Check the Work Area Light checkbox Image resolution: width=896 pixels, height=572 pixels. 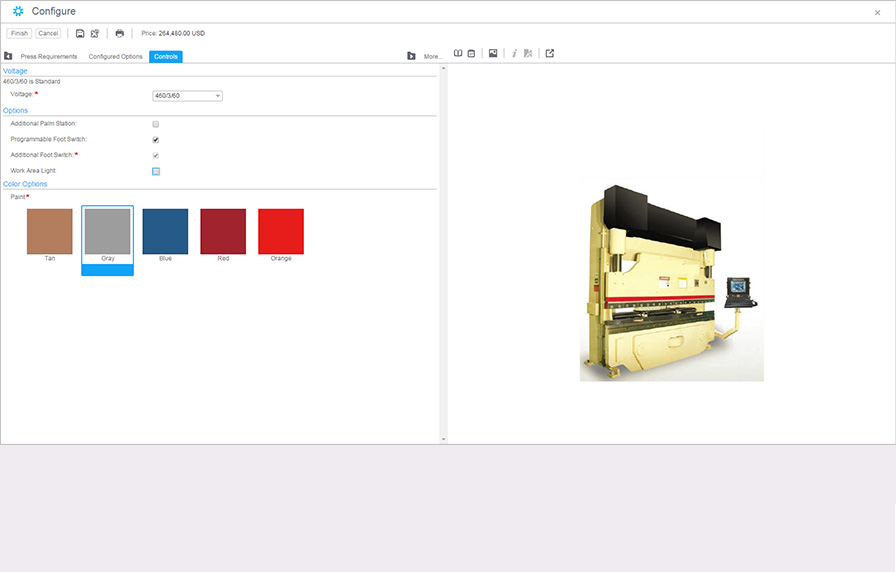point(156,171)
